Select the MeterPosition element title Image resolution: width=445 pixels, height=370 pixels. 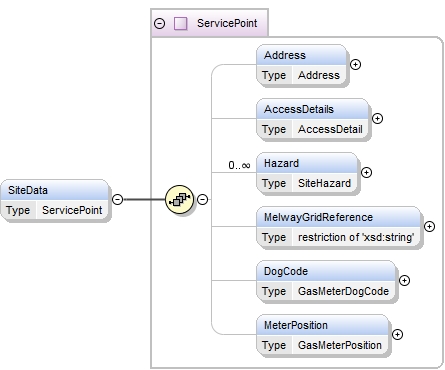pyautogui.click(x=296, y=325)
